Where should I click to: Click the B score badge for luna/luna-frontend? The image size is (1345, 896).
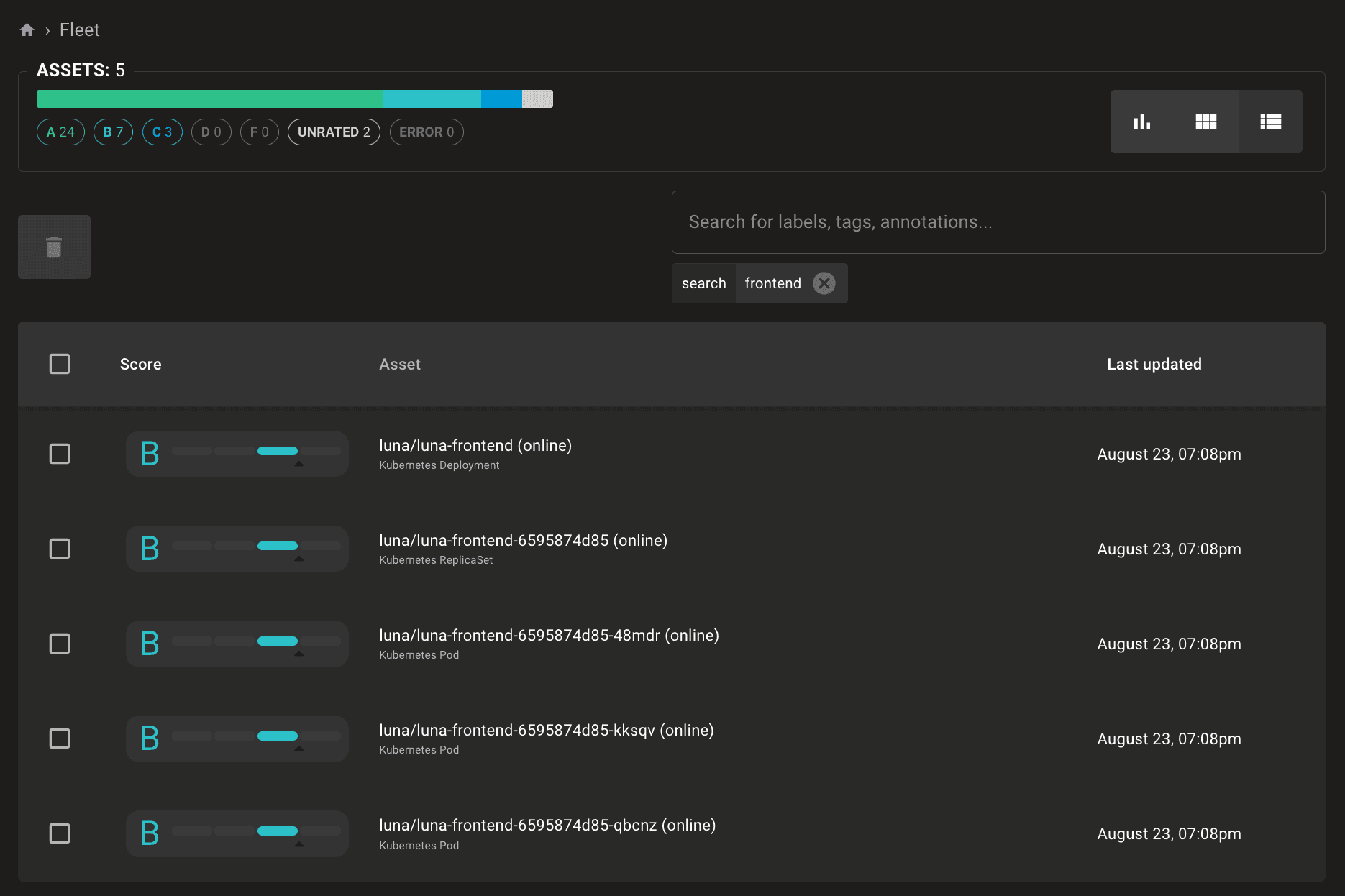(150, 453)
